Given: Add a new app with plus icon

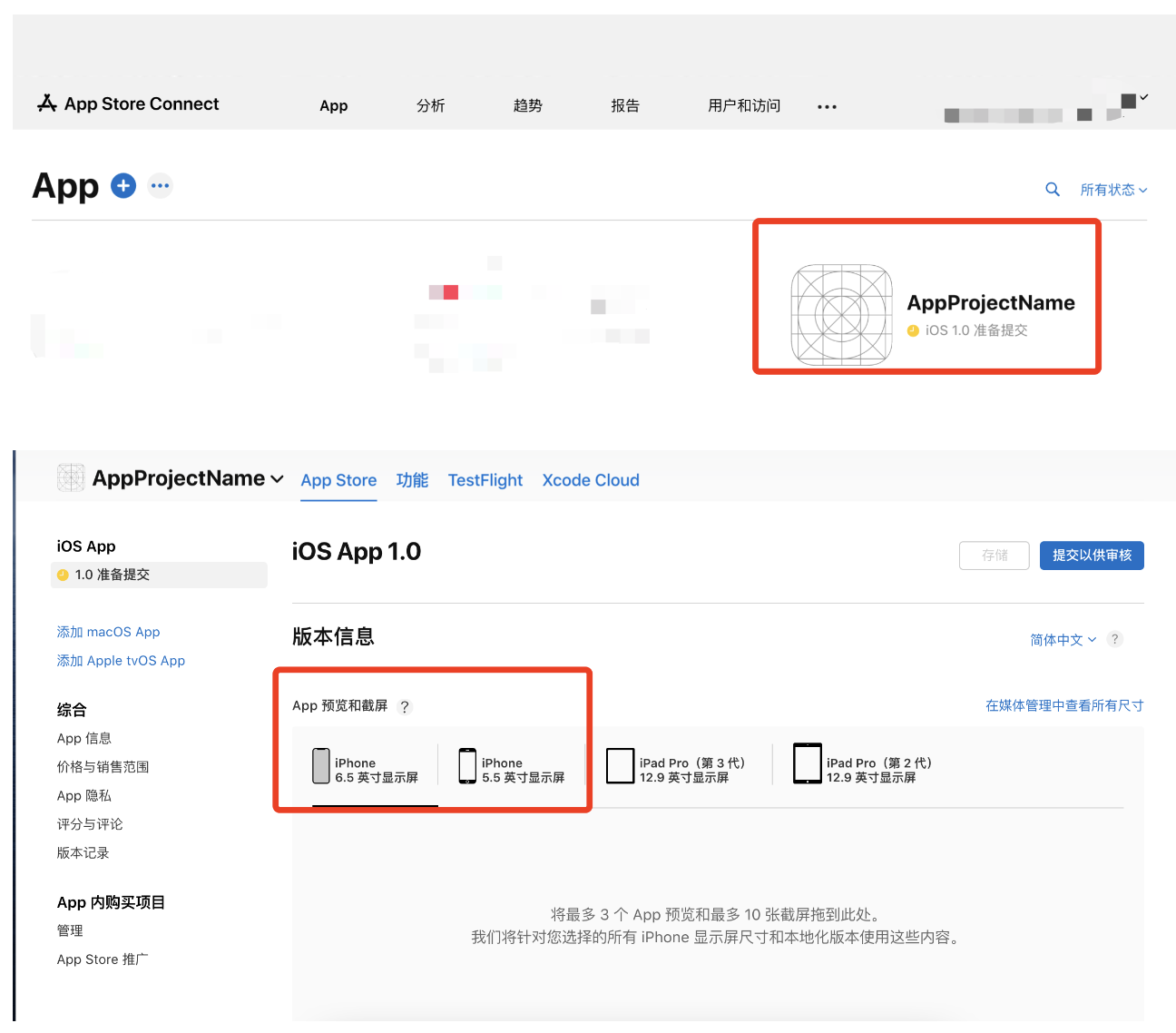Looking at the screenshot, I should [x=123, y=185].
